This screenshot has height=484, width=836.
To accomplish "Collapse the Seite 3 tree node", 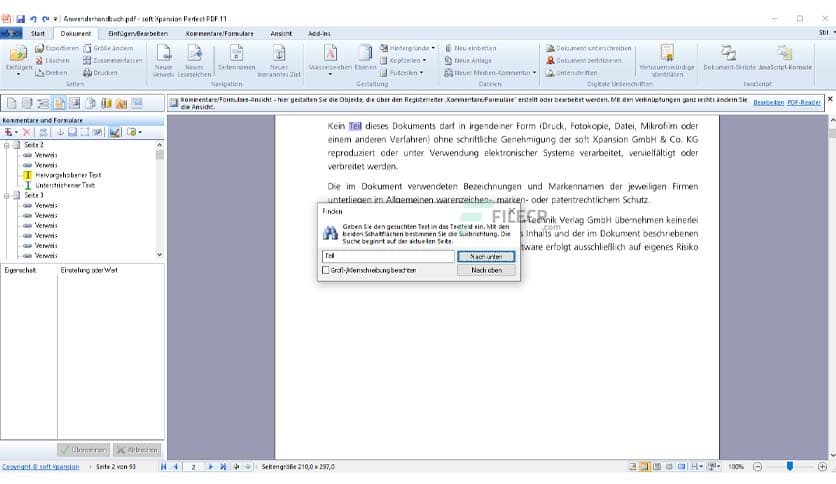I will point(7,196).
